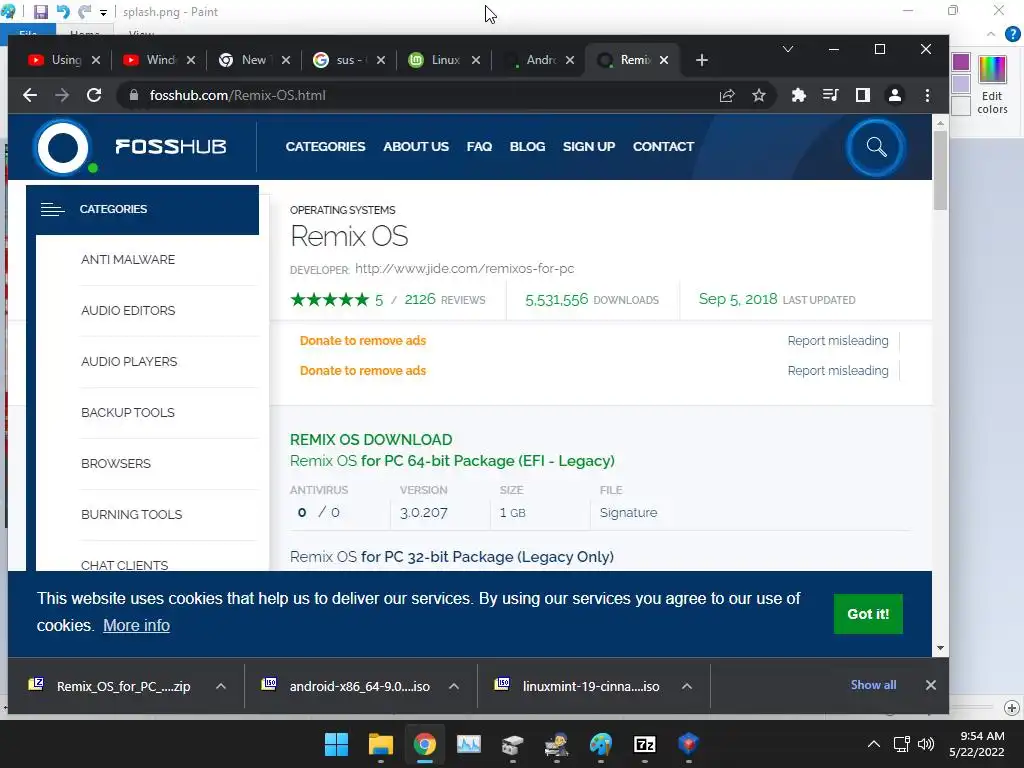Viewport: 1024px width, 768px height.
Task: Open the More info cookie link
Action: tap(136, 626)
